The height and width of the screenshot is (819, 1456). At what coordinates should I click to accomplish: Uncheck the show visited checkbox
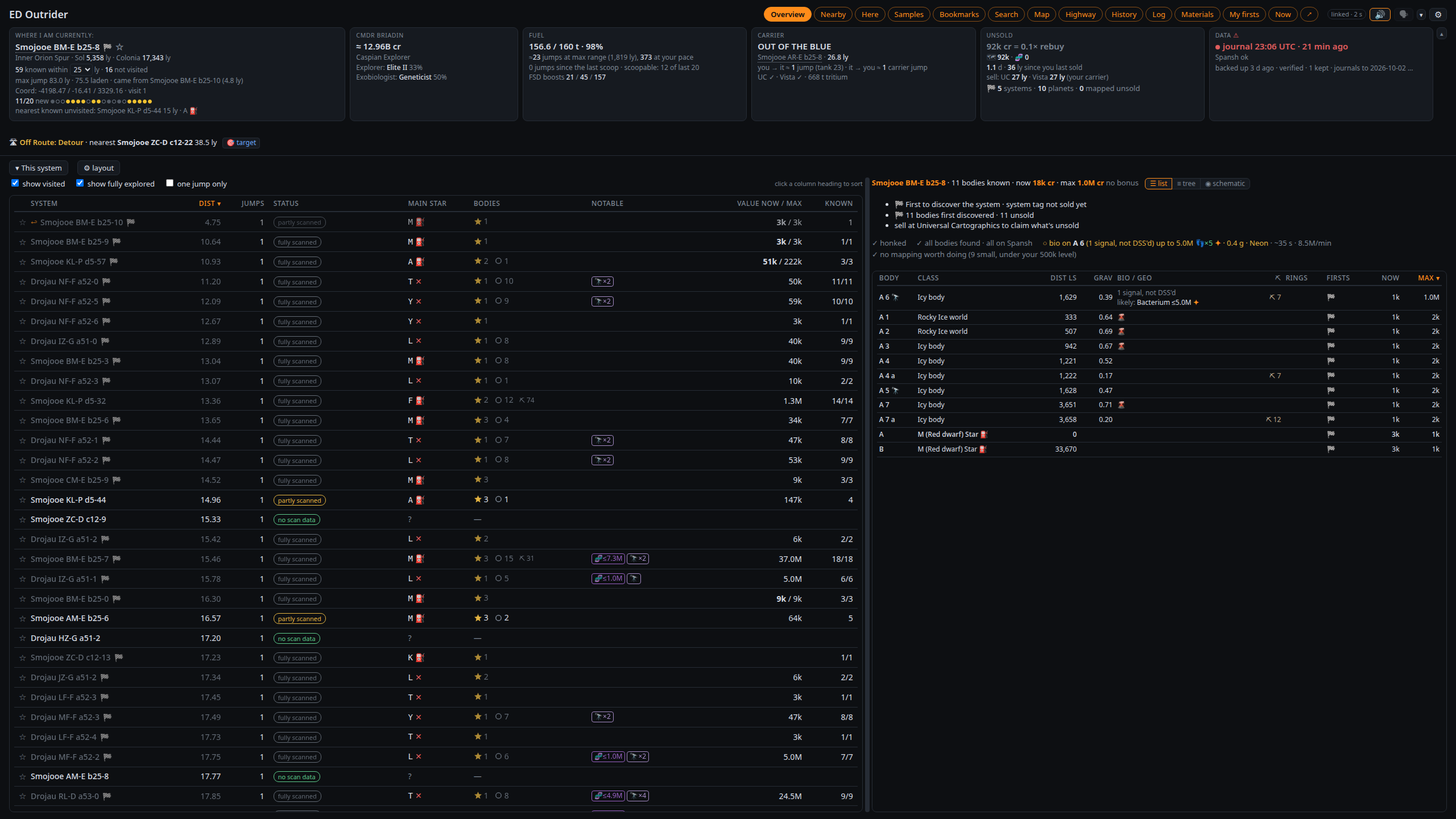click(15, 183)
